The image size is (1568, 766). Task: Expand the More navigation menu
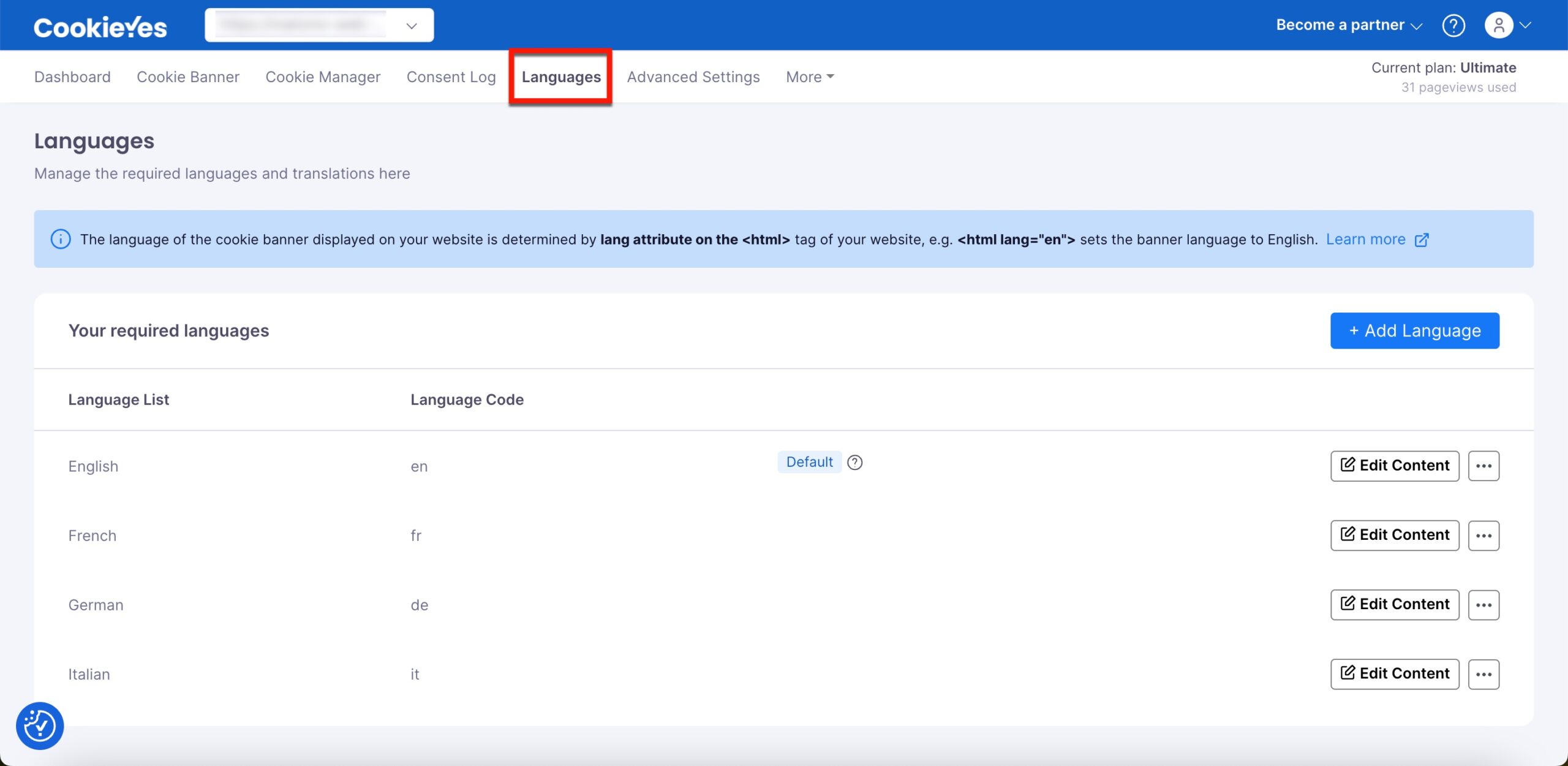tap(809, 77)
